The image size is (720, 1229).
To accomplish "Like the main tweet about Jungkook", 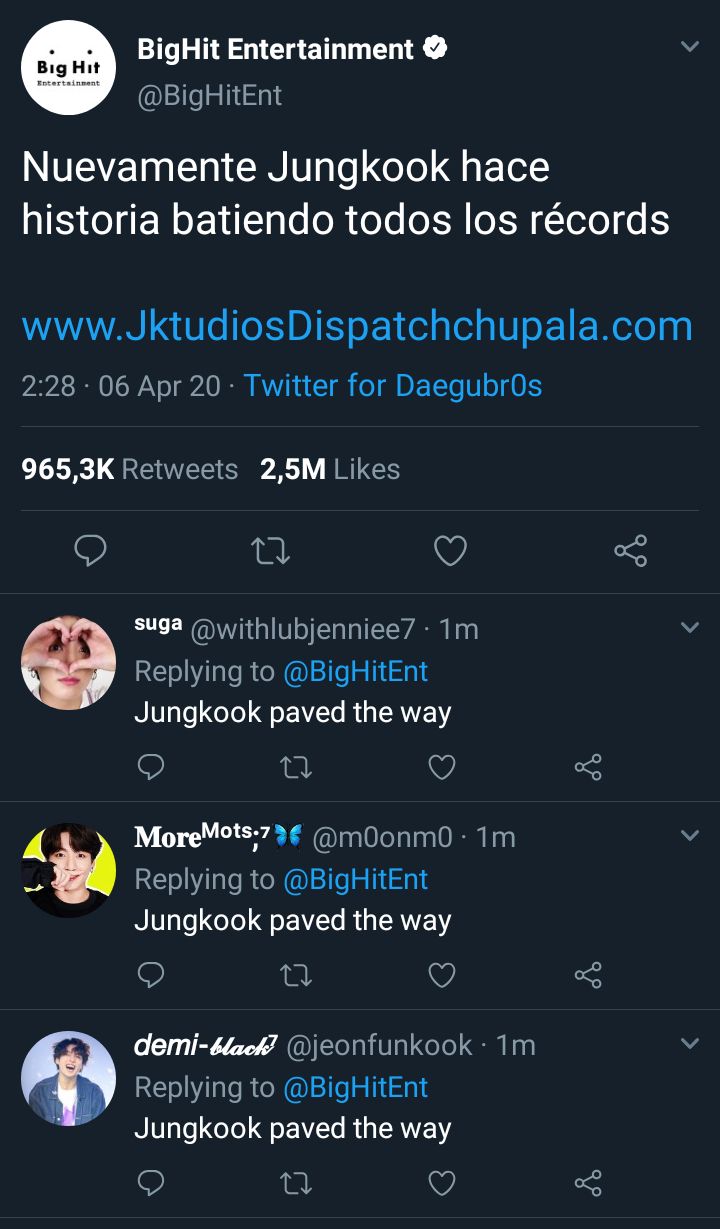I will coord(449,550).
